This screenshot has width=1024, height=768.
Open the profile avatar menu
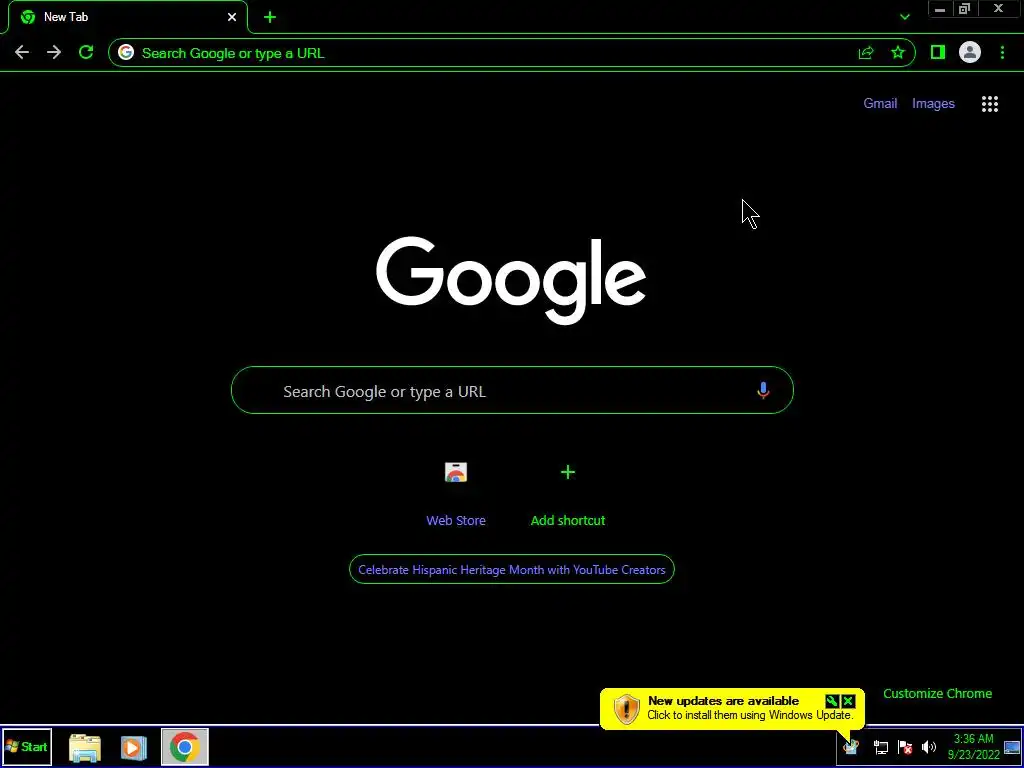coord(970,52)
